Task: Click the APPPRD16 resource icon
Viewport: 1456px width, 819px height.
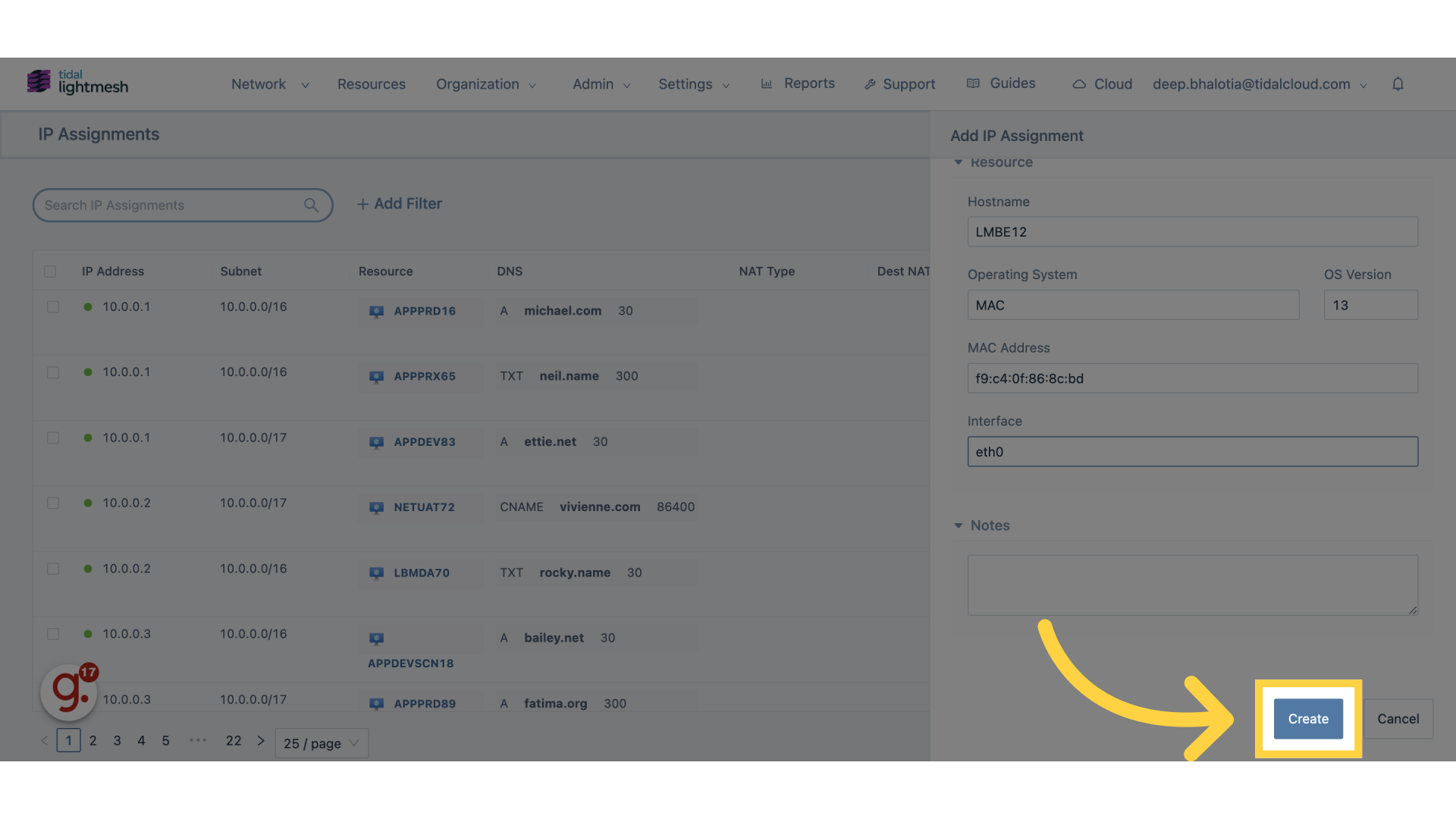Action: click(x=376, y=310)
